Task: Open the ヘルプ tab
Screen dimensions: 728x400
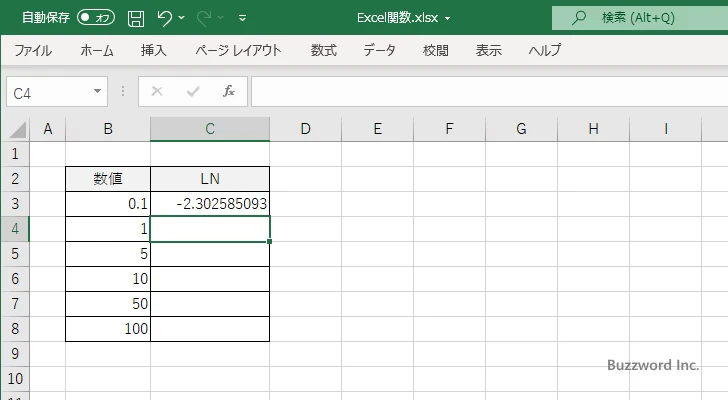Action: (x=545, y=50)
